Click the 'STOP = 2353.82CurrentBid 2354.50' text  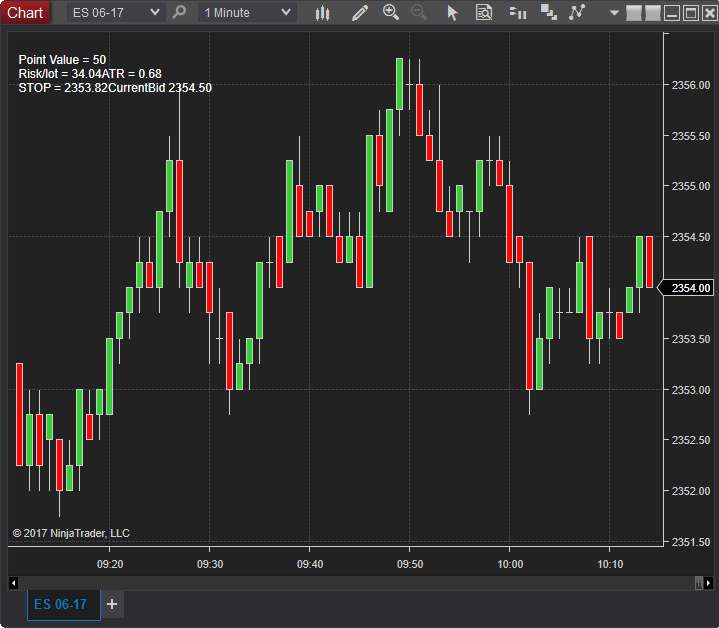(115, 88)
